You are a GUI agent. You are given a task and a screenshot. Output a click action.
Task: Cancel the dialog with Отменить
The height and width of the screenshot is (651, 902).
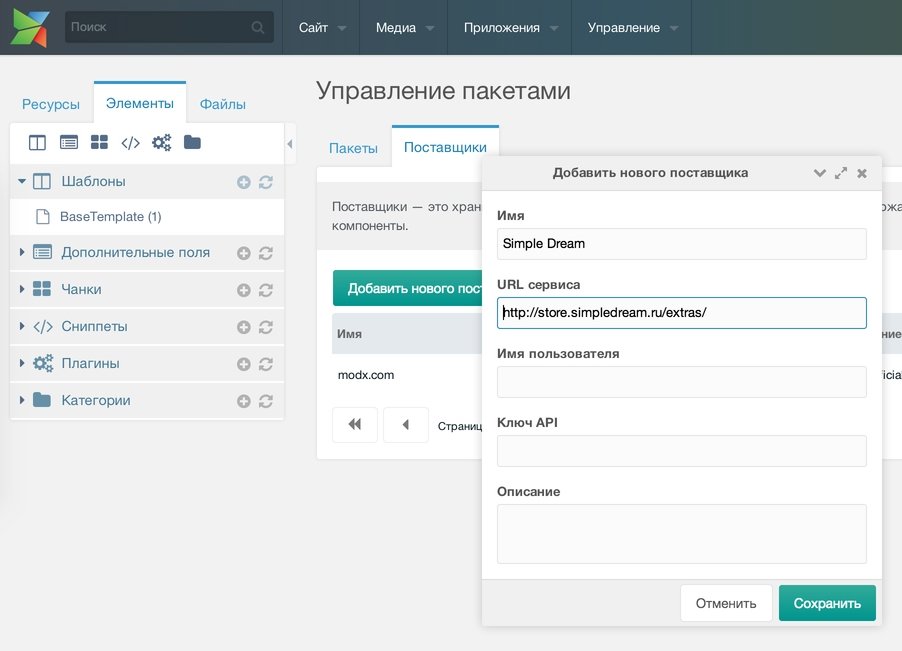pyautogui.click(x=726, y=603)
